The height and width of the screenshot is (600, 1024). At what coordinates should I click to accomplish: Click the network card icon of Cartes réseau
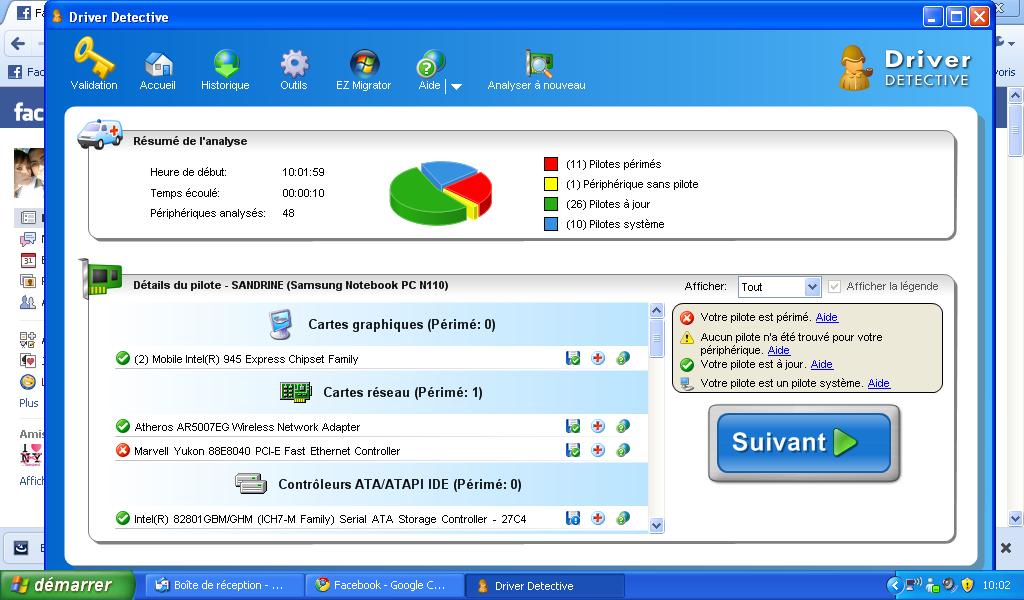(x=296, y=392)
